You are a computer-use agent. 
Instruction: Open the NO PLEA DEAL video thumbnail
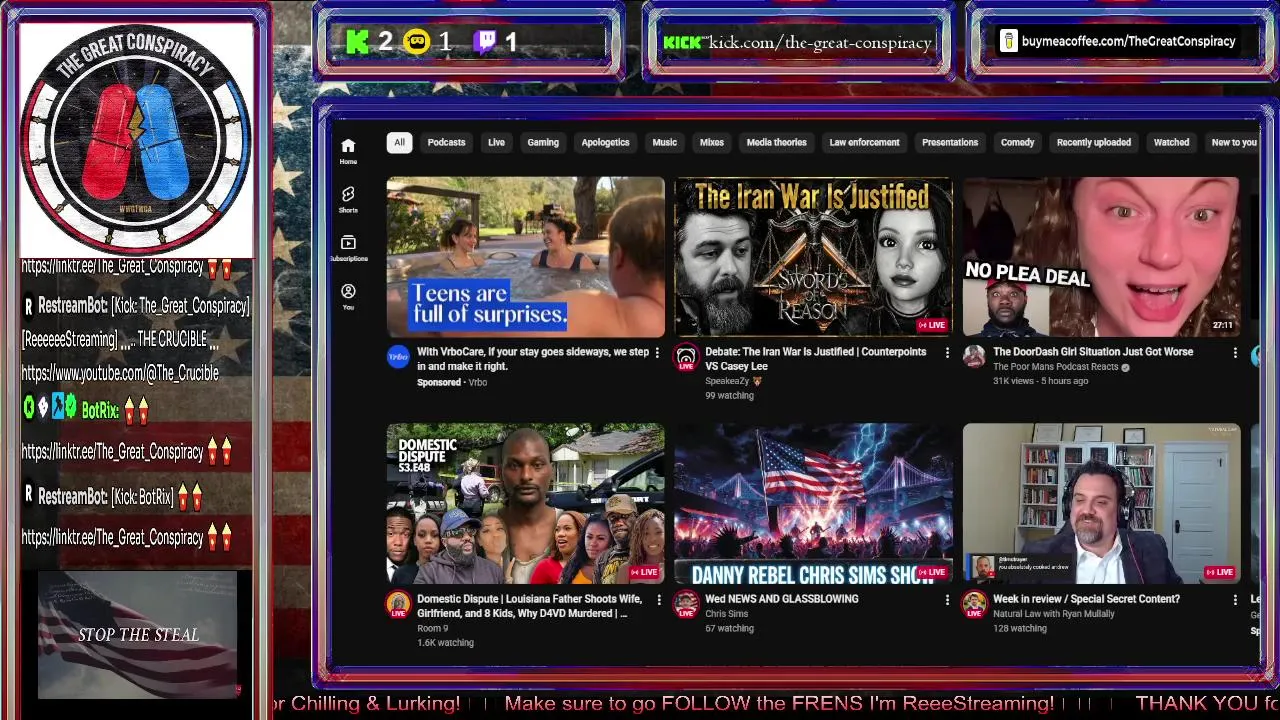click(1102, 257)
